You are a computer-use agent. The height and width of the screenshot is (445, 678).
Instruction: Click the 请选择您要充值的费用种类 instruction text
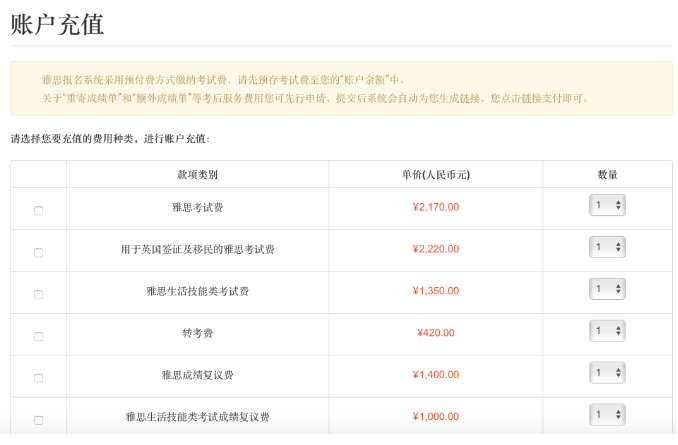coord(110,139)
